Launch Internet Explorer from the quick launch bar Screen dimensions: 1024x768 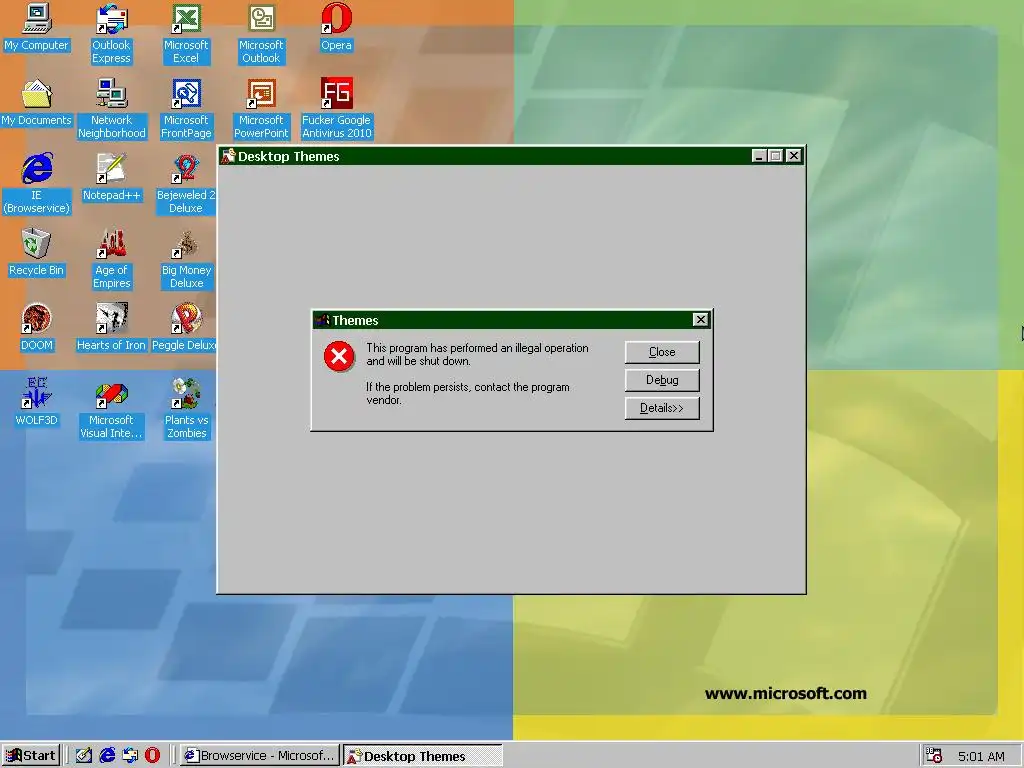(x=107, y=756)
